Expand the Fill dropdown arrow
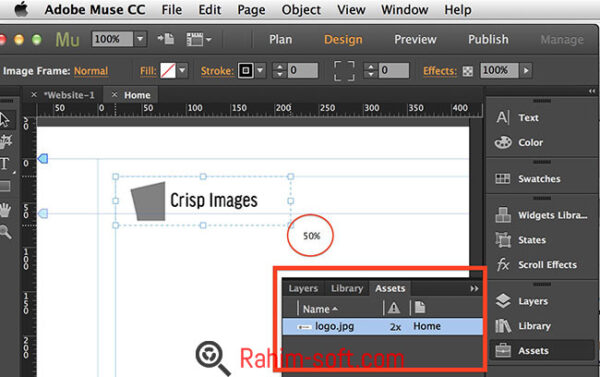This screenshot has width=600, height=377. click(182, 71)
